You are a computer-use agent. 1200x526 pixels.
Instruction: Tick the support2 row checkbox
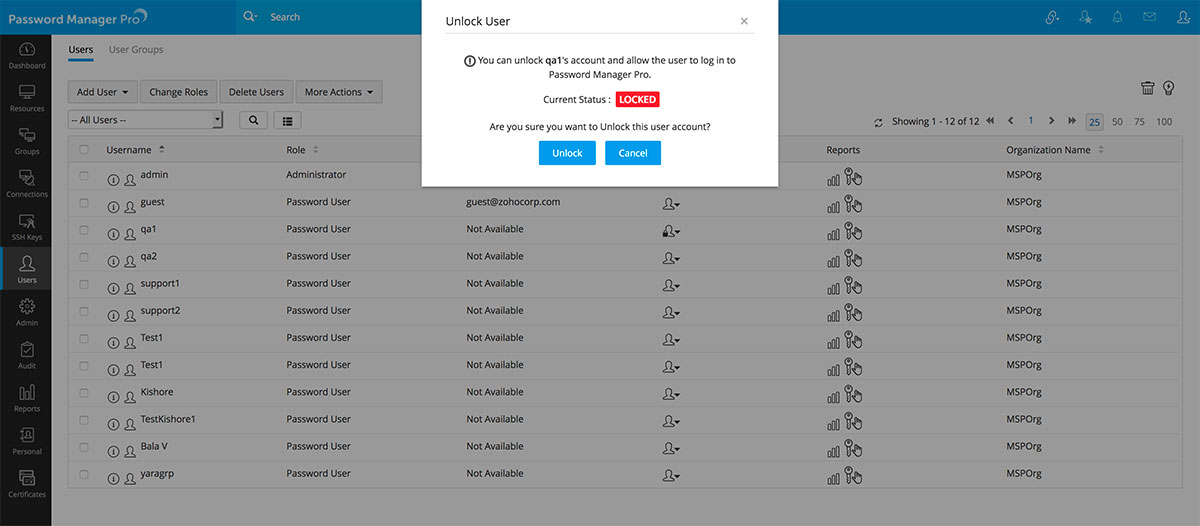click(x=84, y=311)
